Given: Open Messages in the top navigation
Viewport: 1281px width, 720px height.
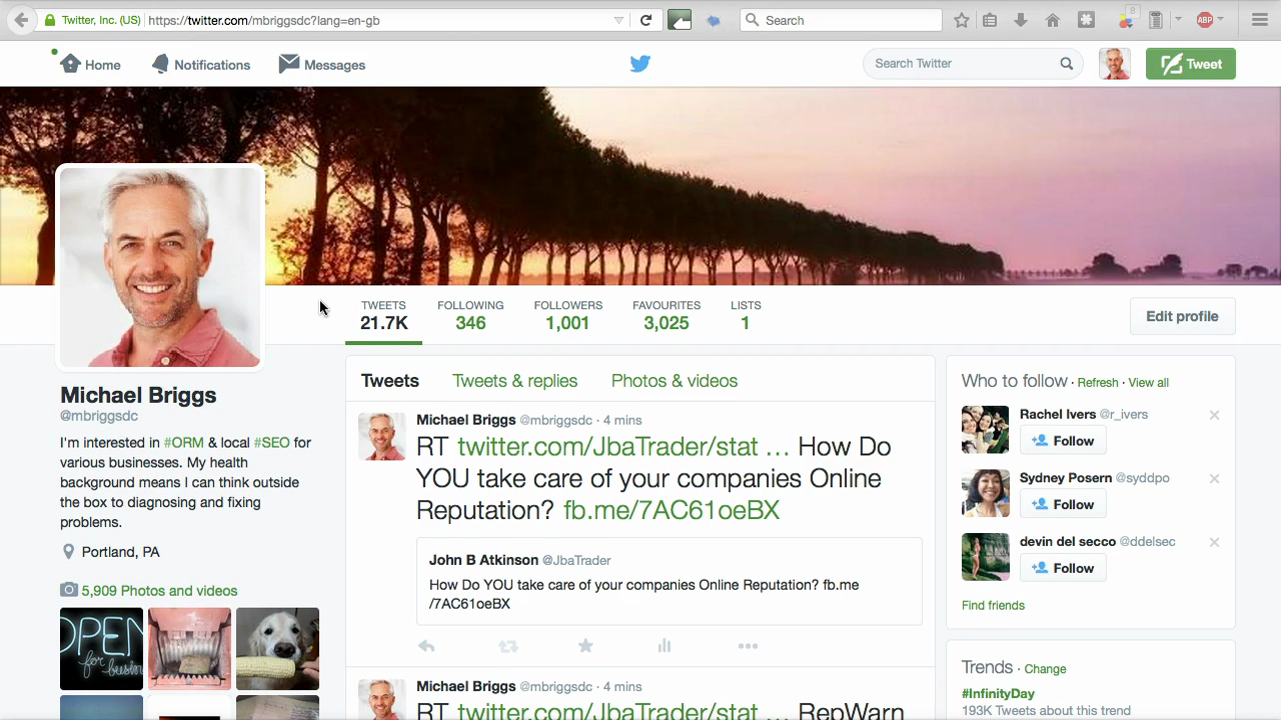Looking at the screenshot, I should (322, 64).
